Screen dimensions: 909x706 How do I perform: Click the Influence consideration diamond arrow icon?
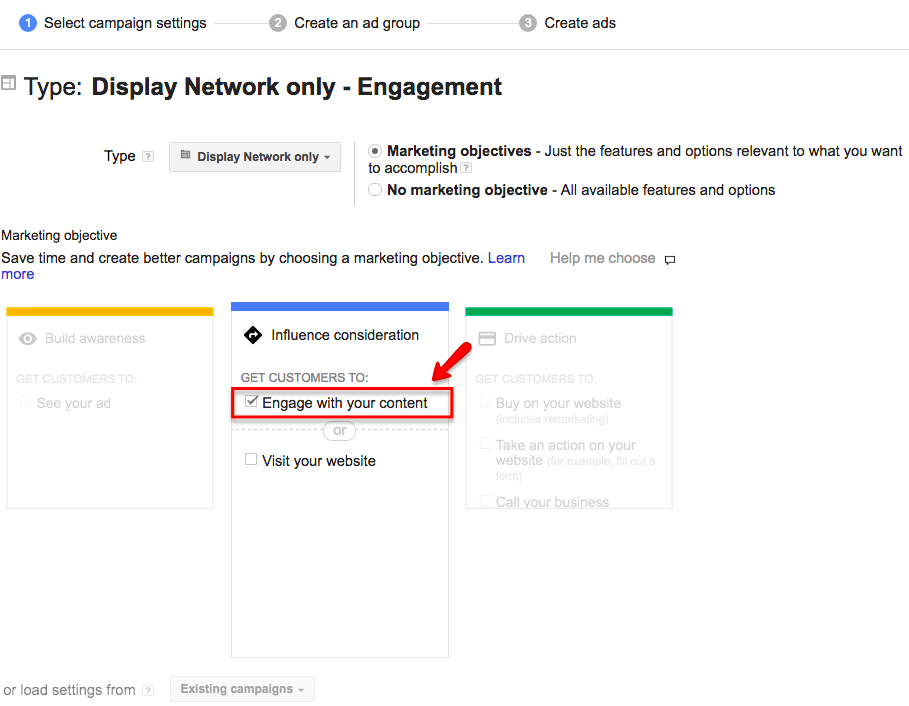pos(253,335)
